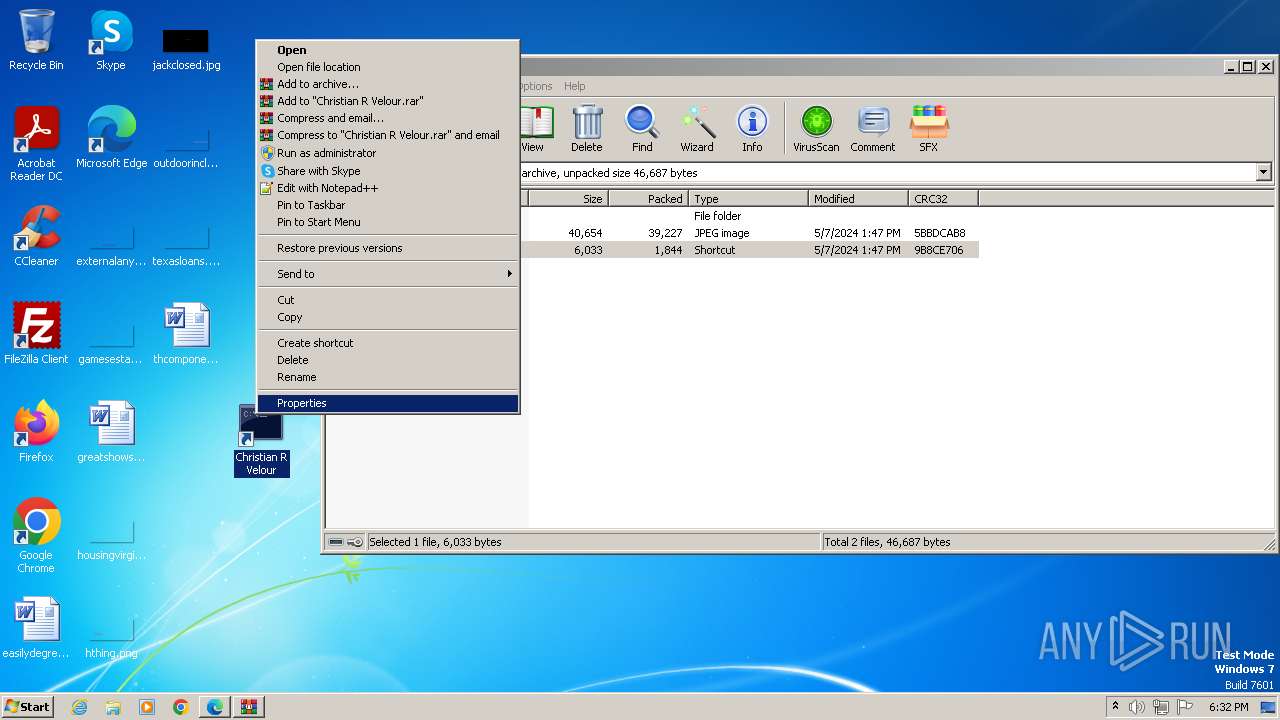Choose Run as administrator
The height and width of the screenshot is (720, 1280).
tap(388, 153)
